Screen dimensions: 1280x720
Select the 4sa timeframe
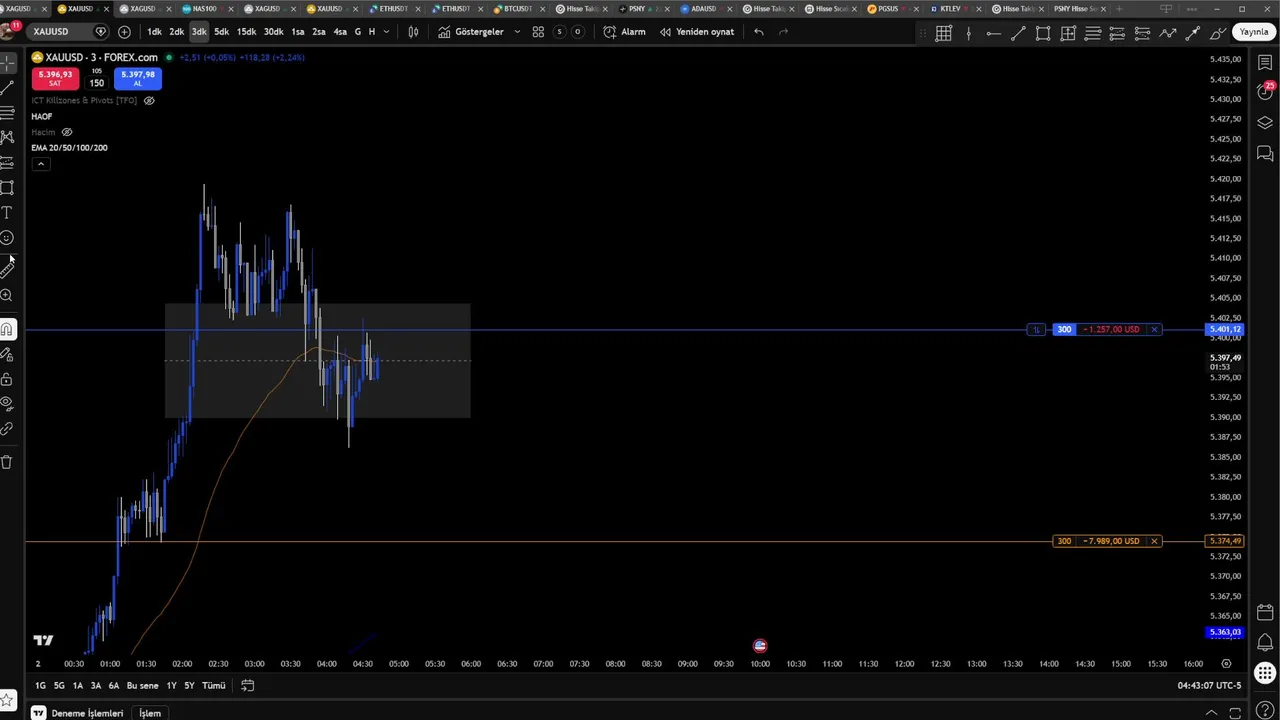pyautogui.click(x=340, y=32)
